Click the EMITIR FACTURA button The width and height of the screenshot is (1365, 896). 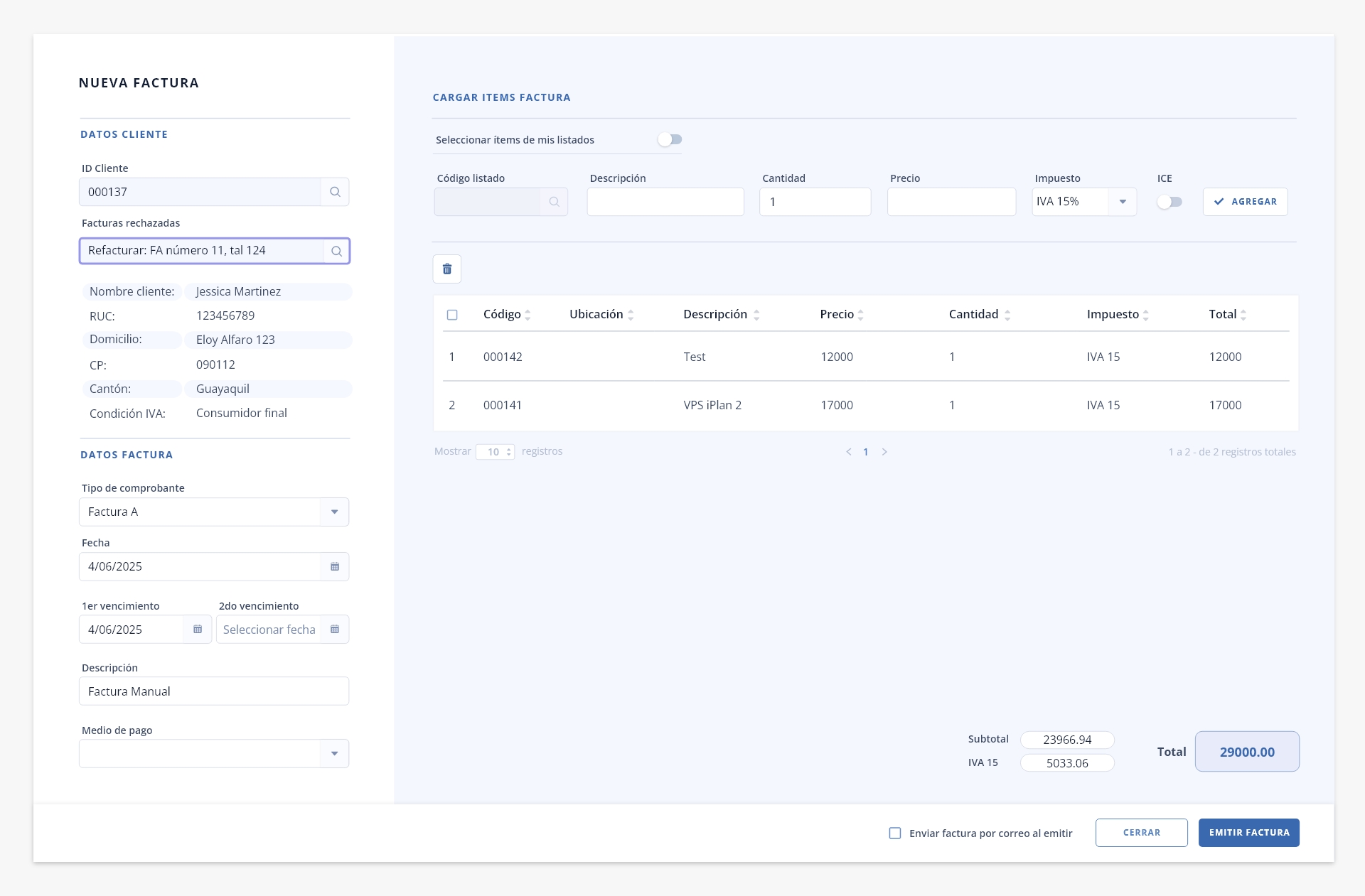1249,833
